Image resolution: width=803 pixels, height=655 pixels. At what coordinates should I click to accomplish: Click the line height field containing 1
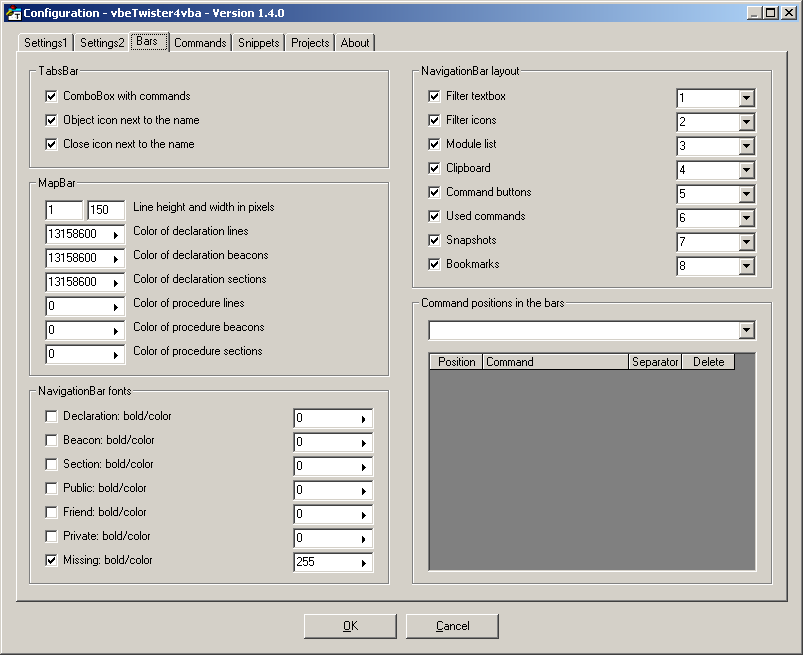coord(64,210)
